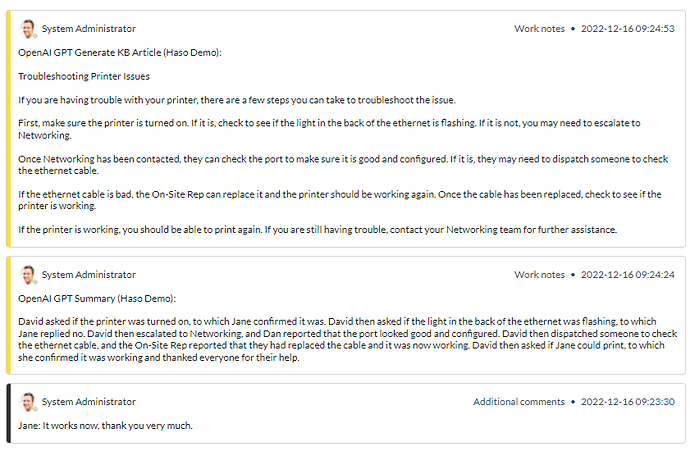690x451 pixels.
Task: Click the 'OpenAI GPT Summary (Haso Demo)' heading
Action: coord(97,297)
